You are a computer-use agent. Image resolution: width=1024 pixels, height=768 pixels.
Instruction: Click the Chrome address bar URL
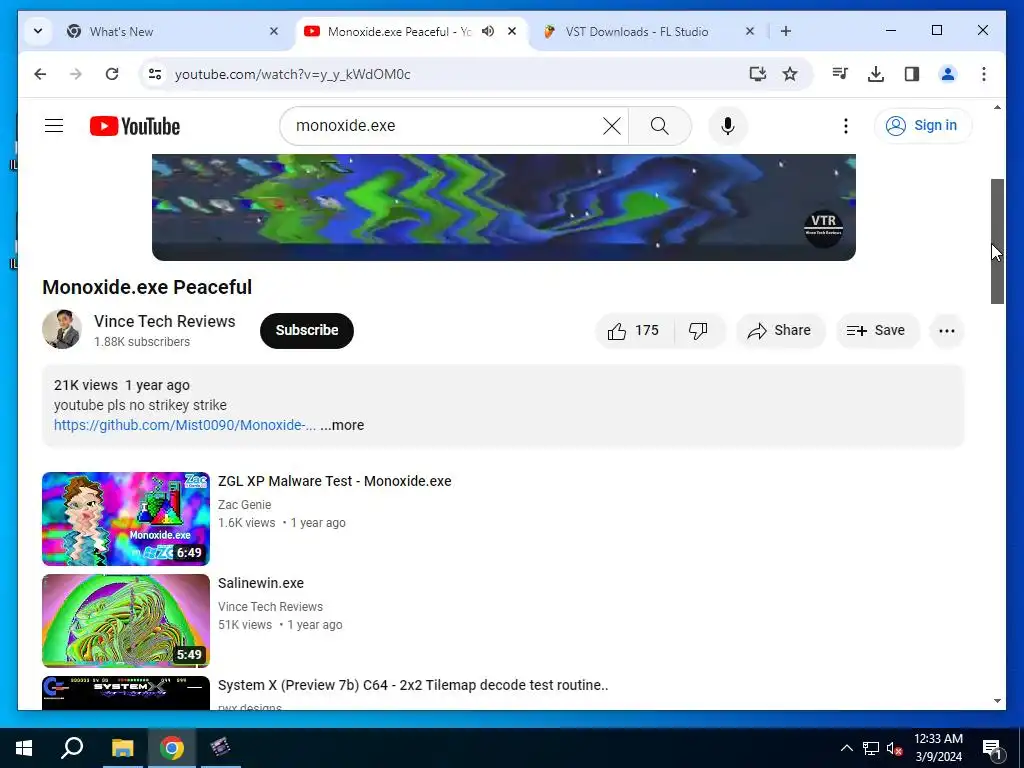[293, 74]
